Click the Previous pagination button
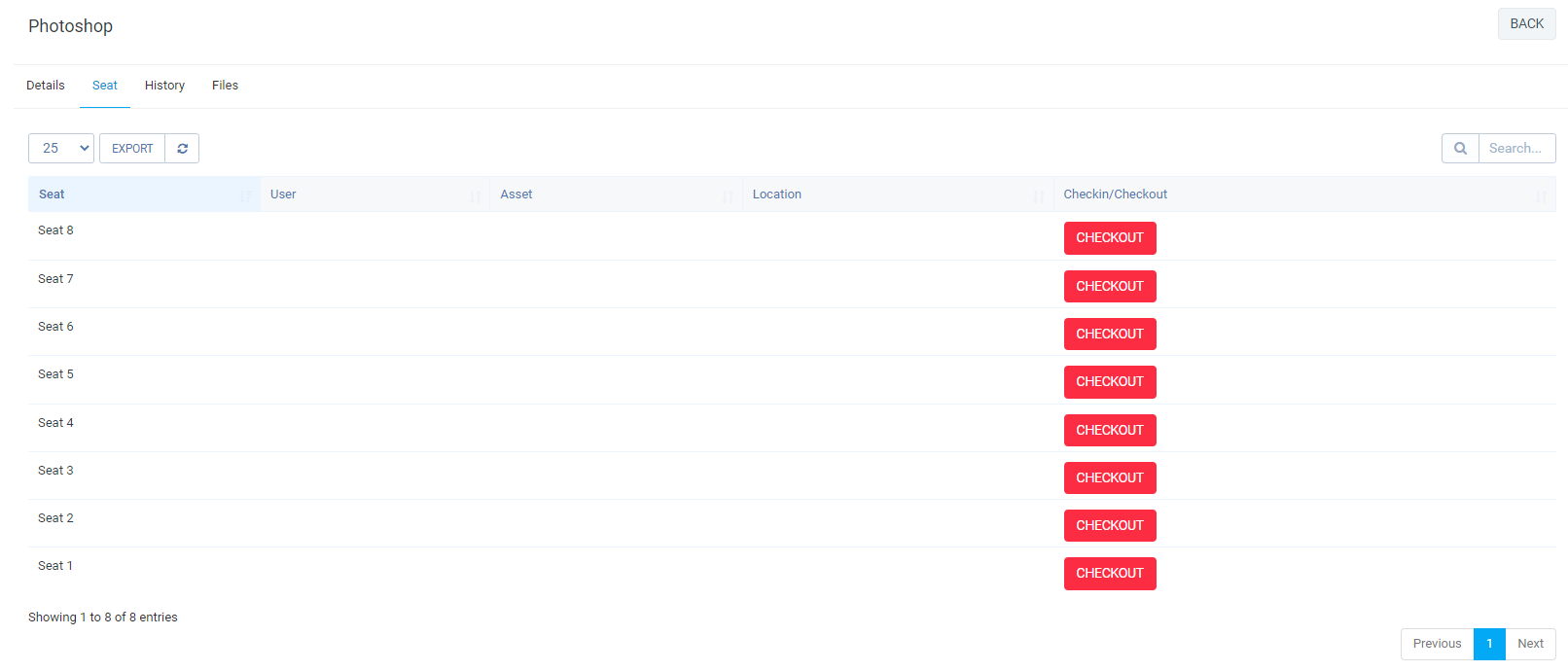The image size is (1568, 671). [x=1437, y=644]
